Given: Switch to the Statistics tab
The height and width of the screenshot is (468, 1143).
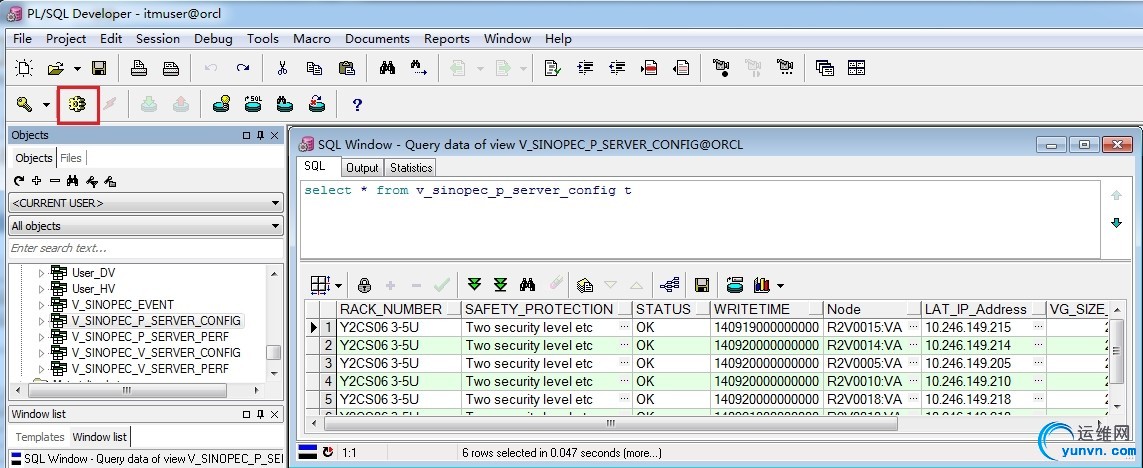Looking at the screenshot, I should [x=411, y=168].
